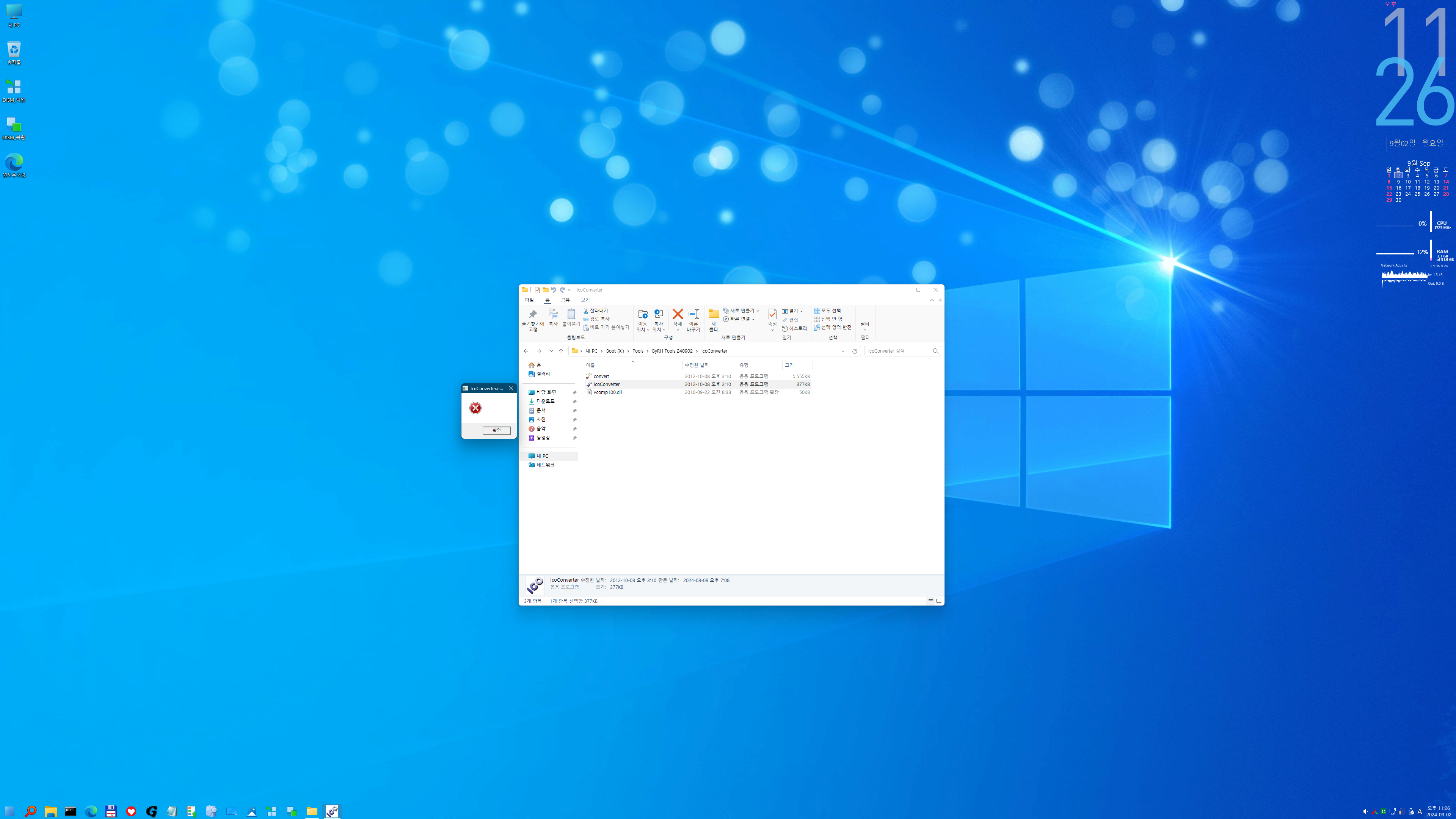The width and height of the screenshot is (1456, 819).
Task: Open the address bar history dropdown
Action: (x=843, y=351)
